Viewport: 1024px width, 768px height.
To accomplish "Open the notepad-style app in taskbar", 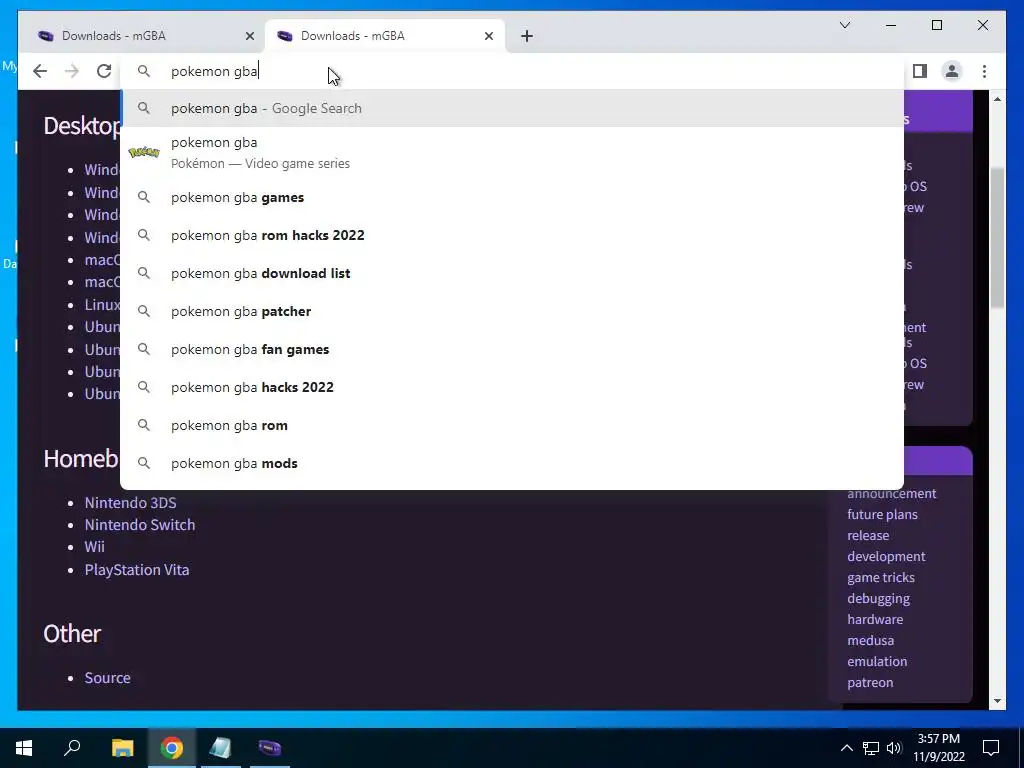I will click(x=221, y=748).
